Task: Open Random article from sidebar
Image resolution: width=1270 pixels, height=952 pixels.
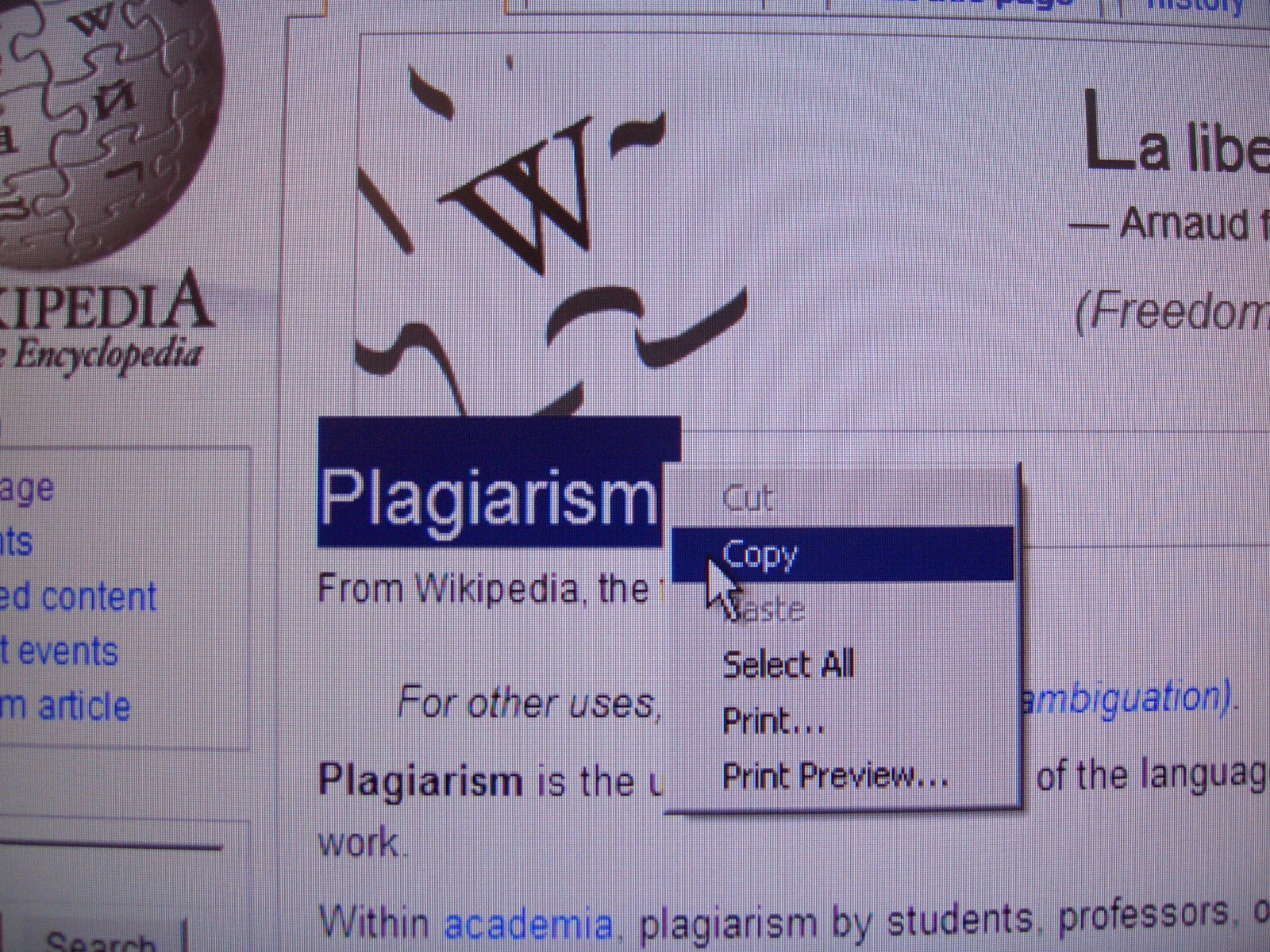Action: [65, 706]
